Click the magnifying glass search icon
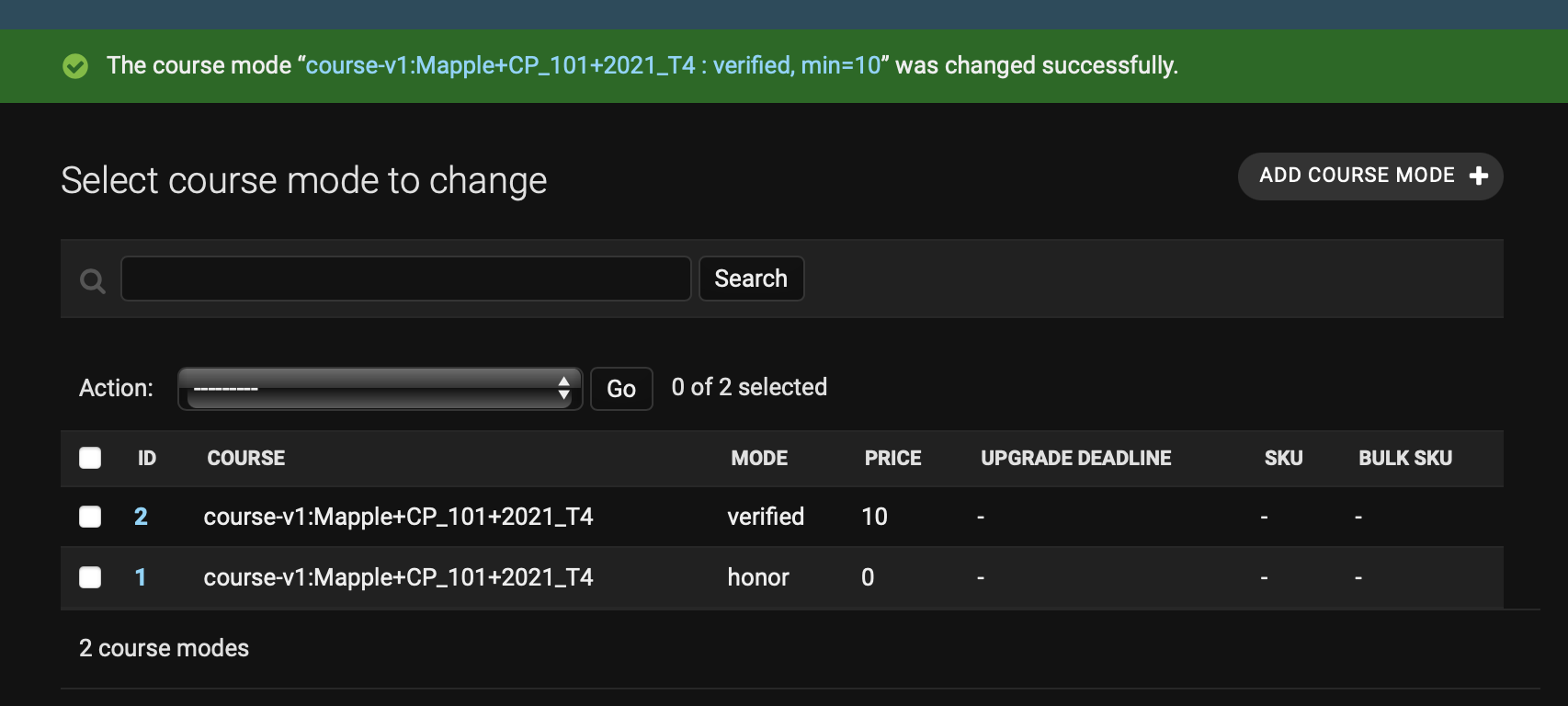The height and width of the screenshot is (706, 1568). pos(91,279)
